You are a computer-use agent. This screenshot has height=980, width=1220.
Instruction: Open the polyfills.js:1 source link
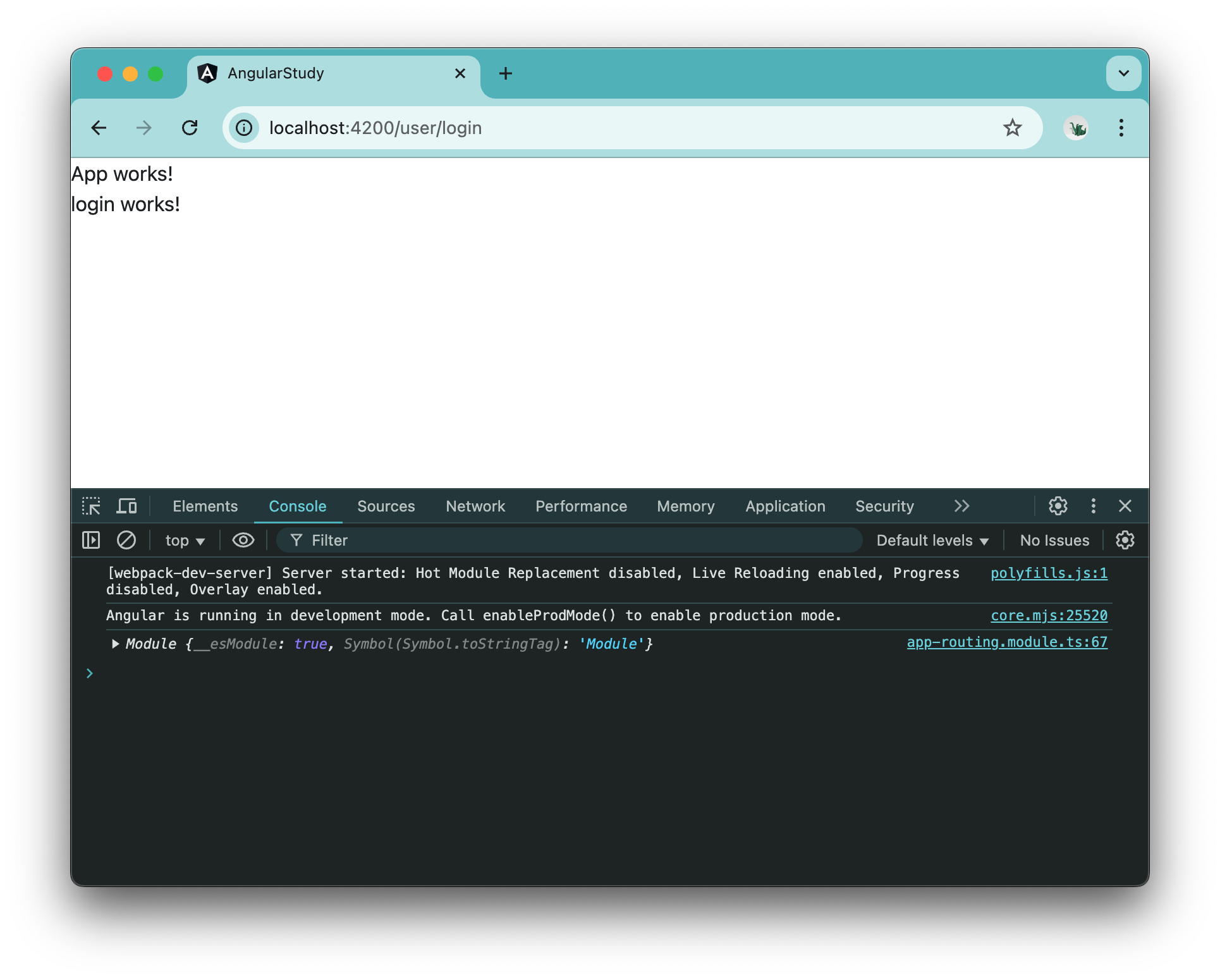pos(1049,573)
